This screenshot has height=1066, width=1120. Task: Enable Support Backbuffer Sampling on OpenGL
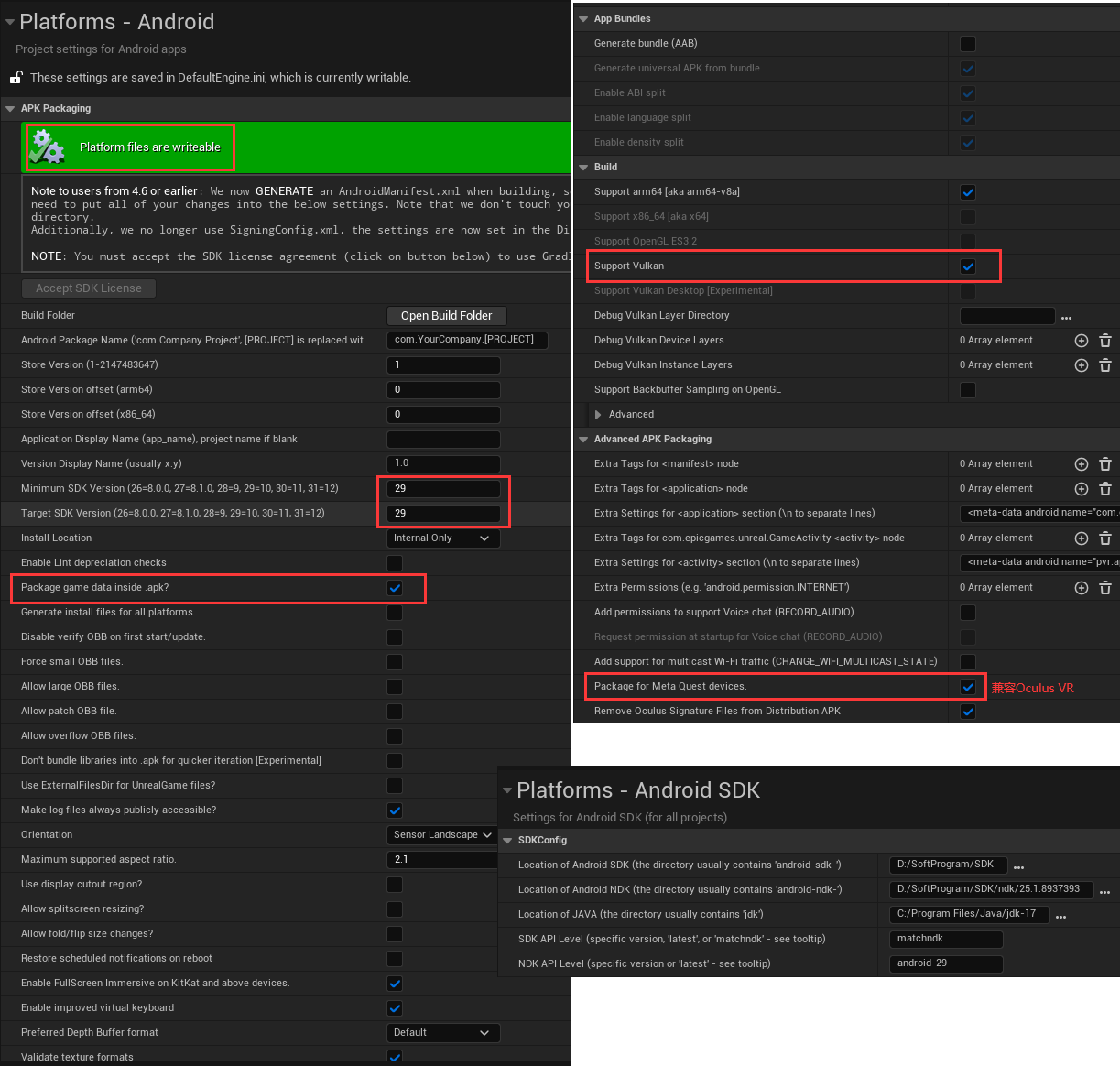coord(968,390)
